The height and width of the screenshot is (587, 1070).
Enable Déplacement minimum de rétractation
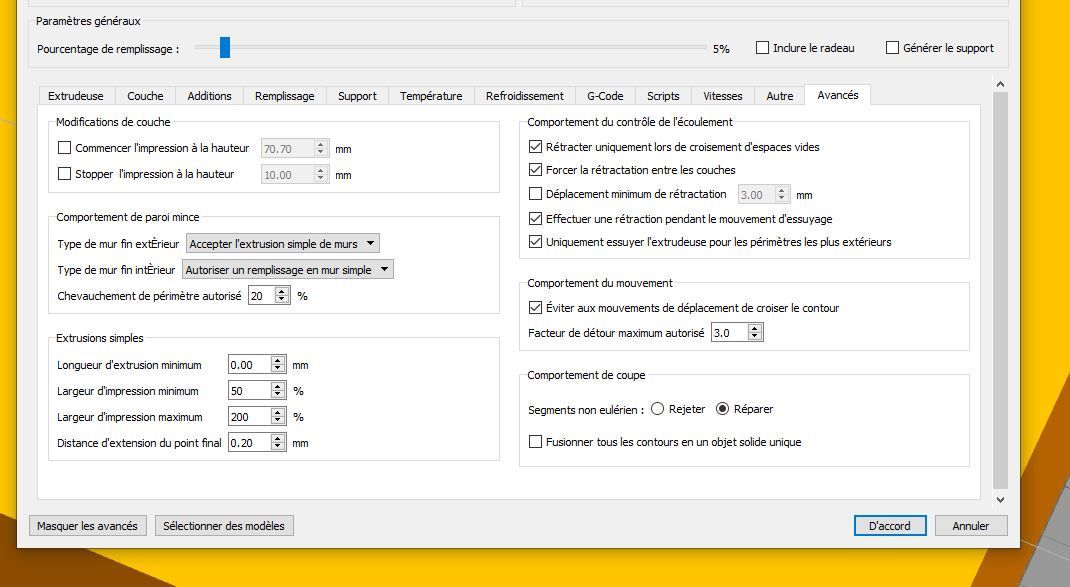point(536,194)
